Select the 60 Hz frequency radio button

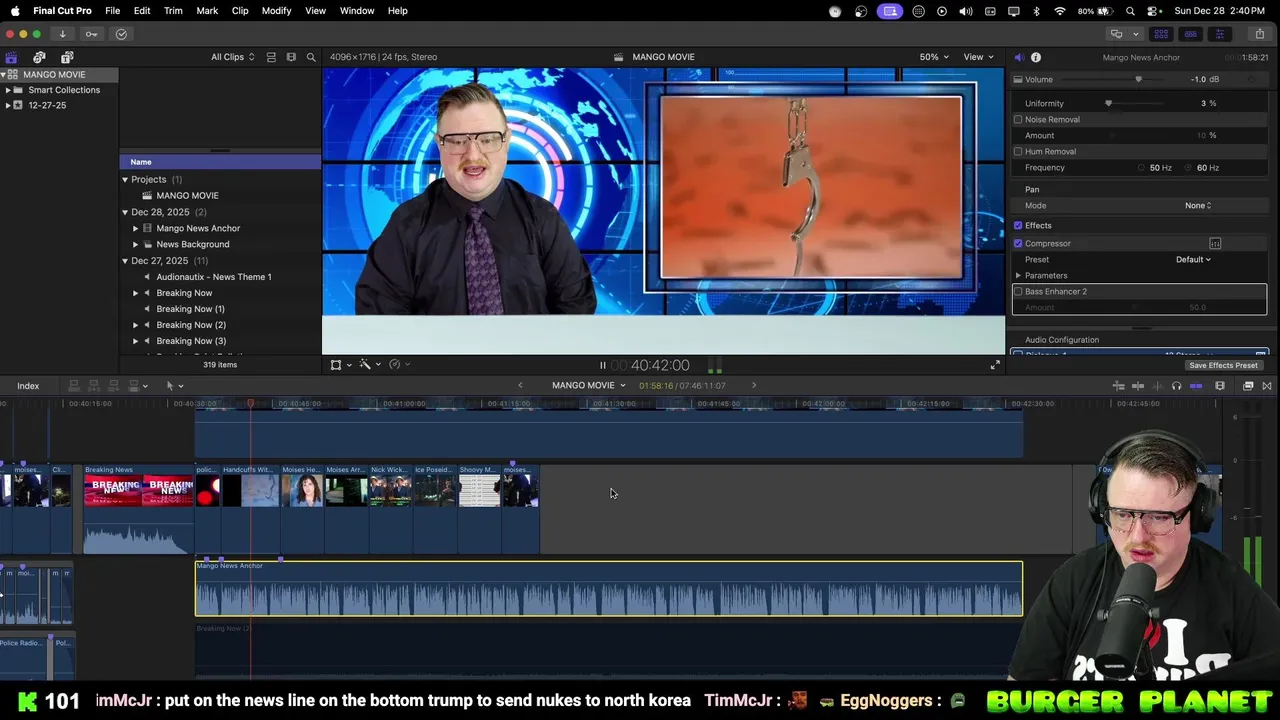coord(1190,168)
